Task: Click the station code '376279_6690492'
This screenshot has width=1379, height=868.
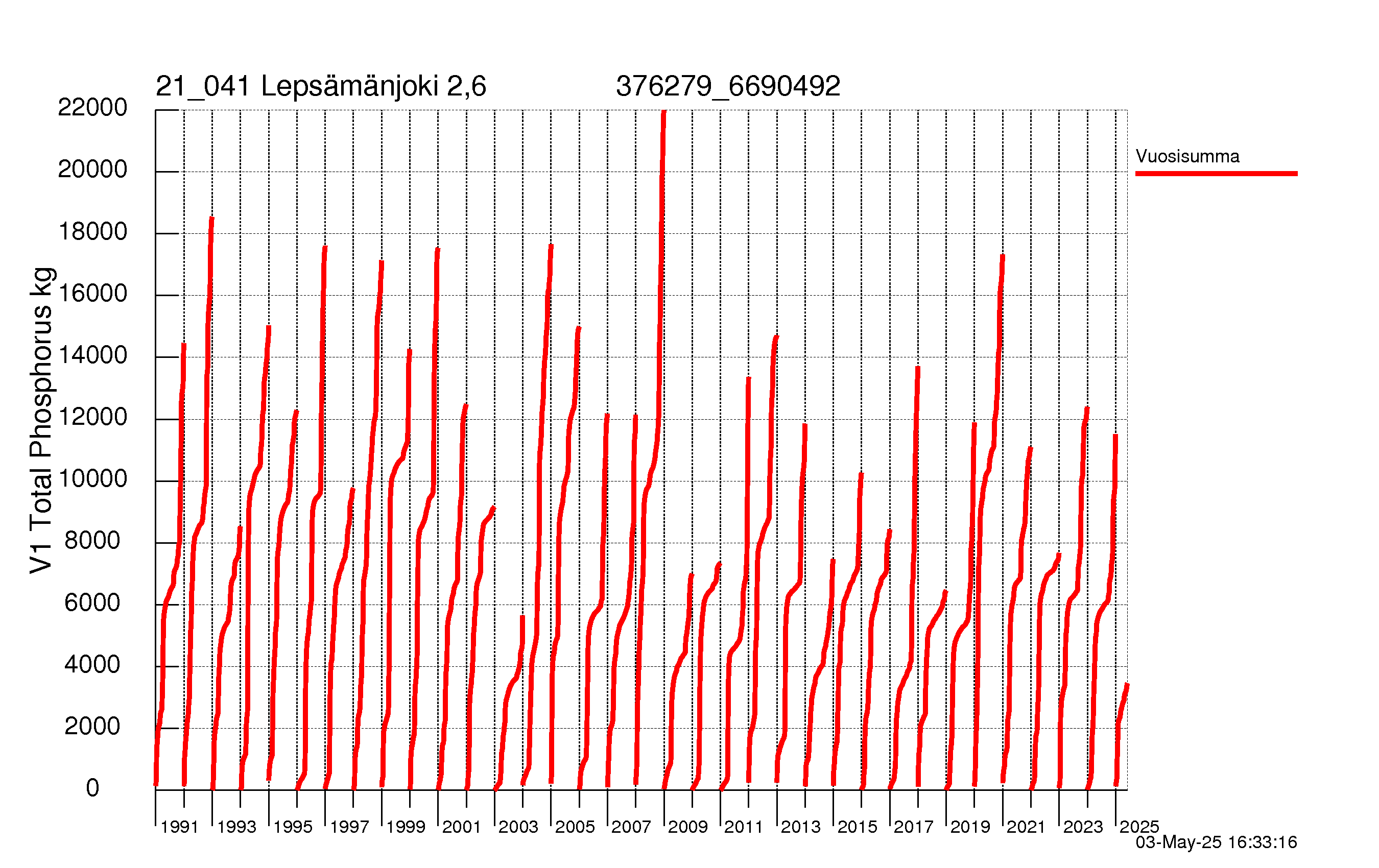Action: (x=728, y=86)
